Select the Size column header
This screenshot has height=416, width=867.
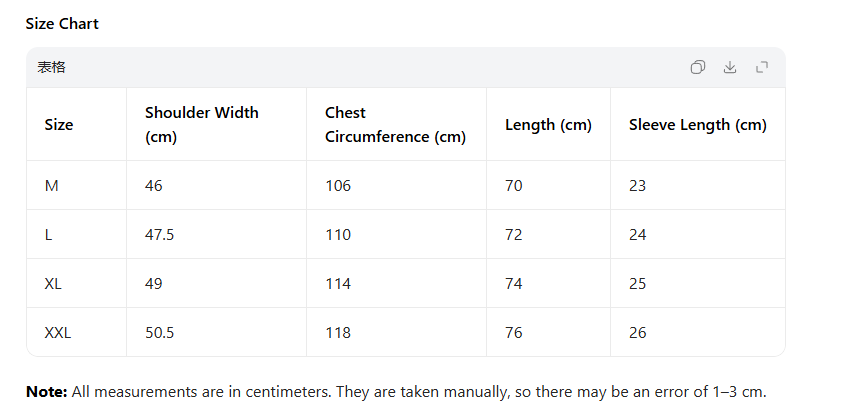[59, 125]
